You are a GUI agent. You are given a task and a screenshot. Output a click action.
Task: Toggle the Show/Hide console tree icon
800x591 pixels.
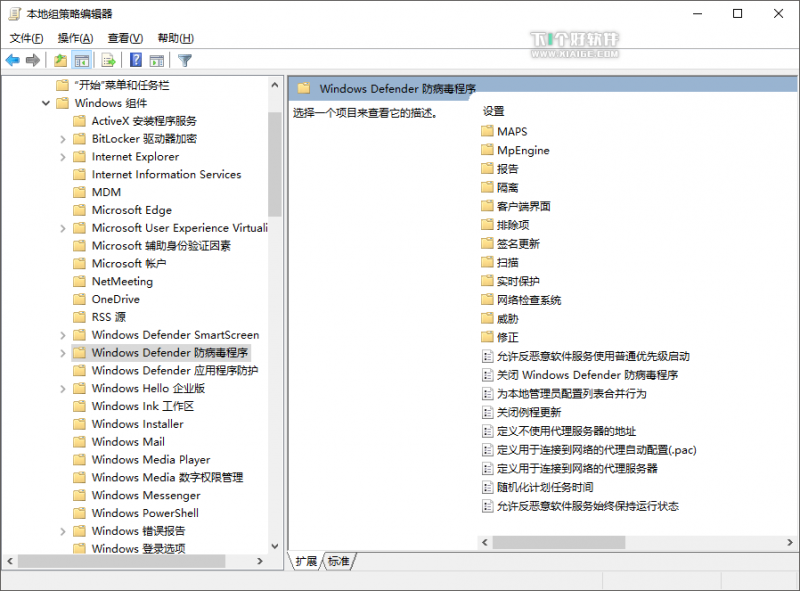click(x=82, y=60)
